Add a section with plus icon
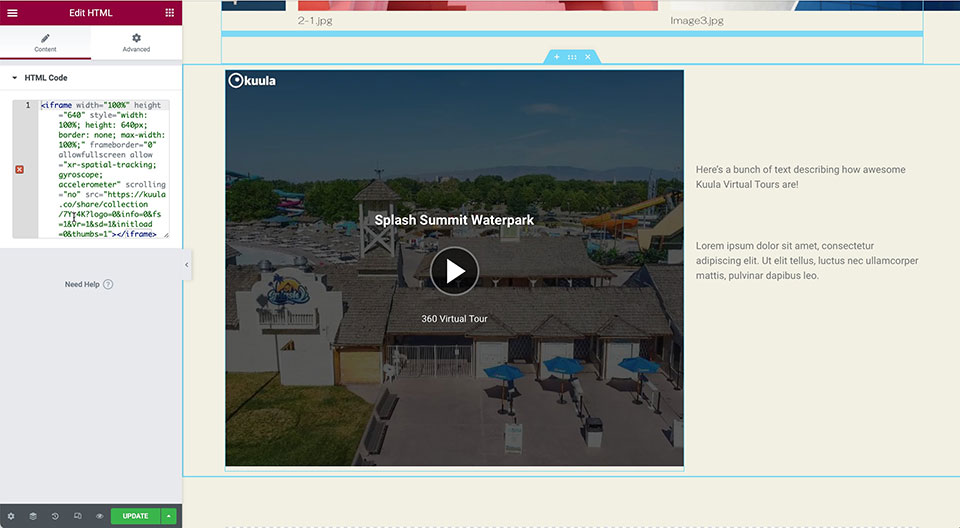The width and height of the screenshot is (960, 528). pos(557,57)
